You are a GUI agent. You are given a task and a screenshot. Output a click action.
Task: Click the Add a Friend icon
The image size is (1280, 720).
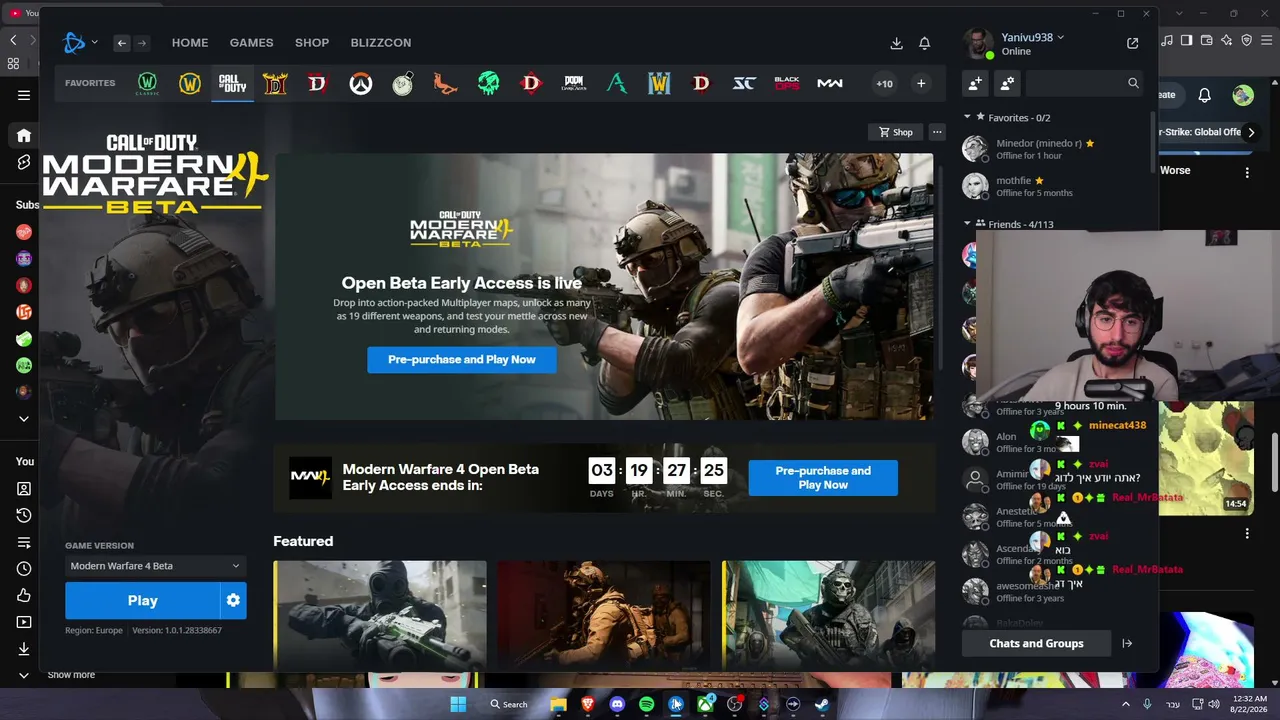pos(975,84)
